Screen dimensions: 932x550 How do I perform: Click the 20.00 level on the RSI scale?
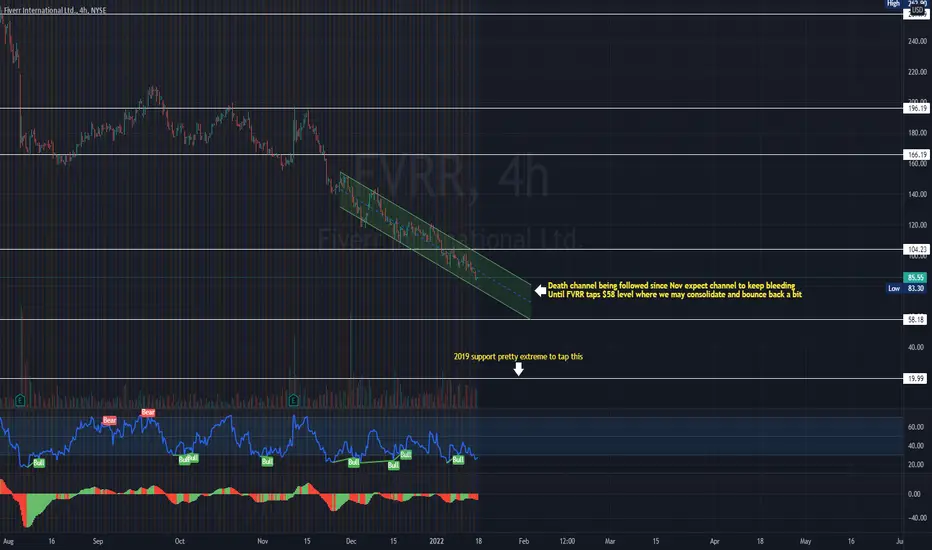click(916, 465)
